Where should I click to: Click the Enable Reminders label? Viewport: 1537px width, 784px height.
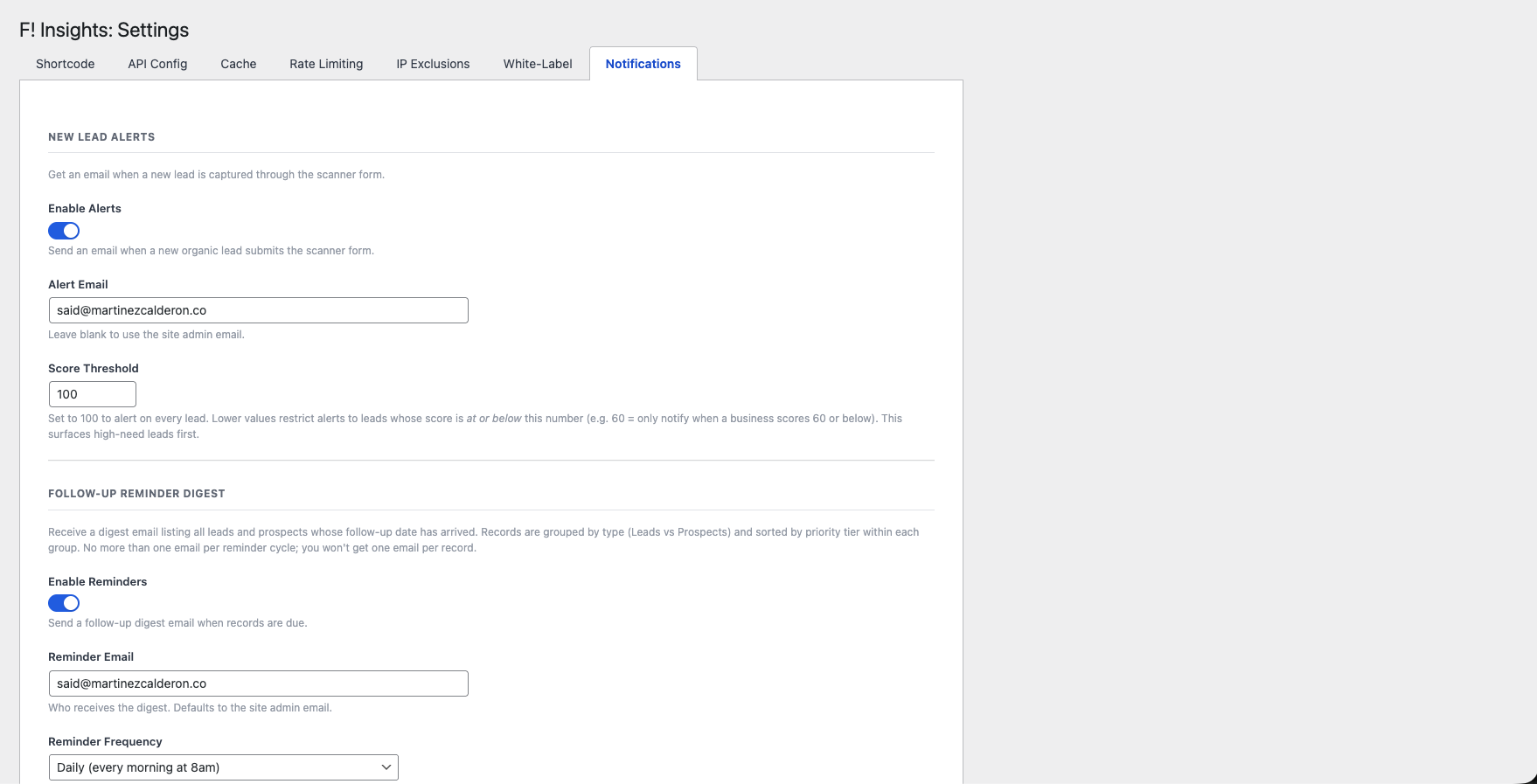(x=98, y=581)
